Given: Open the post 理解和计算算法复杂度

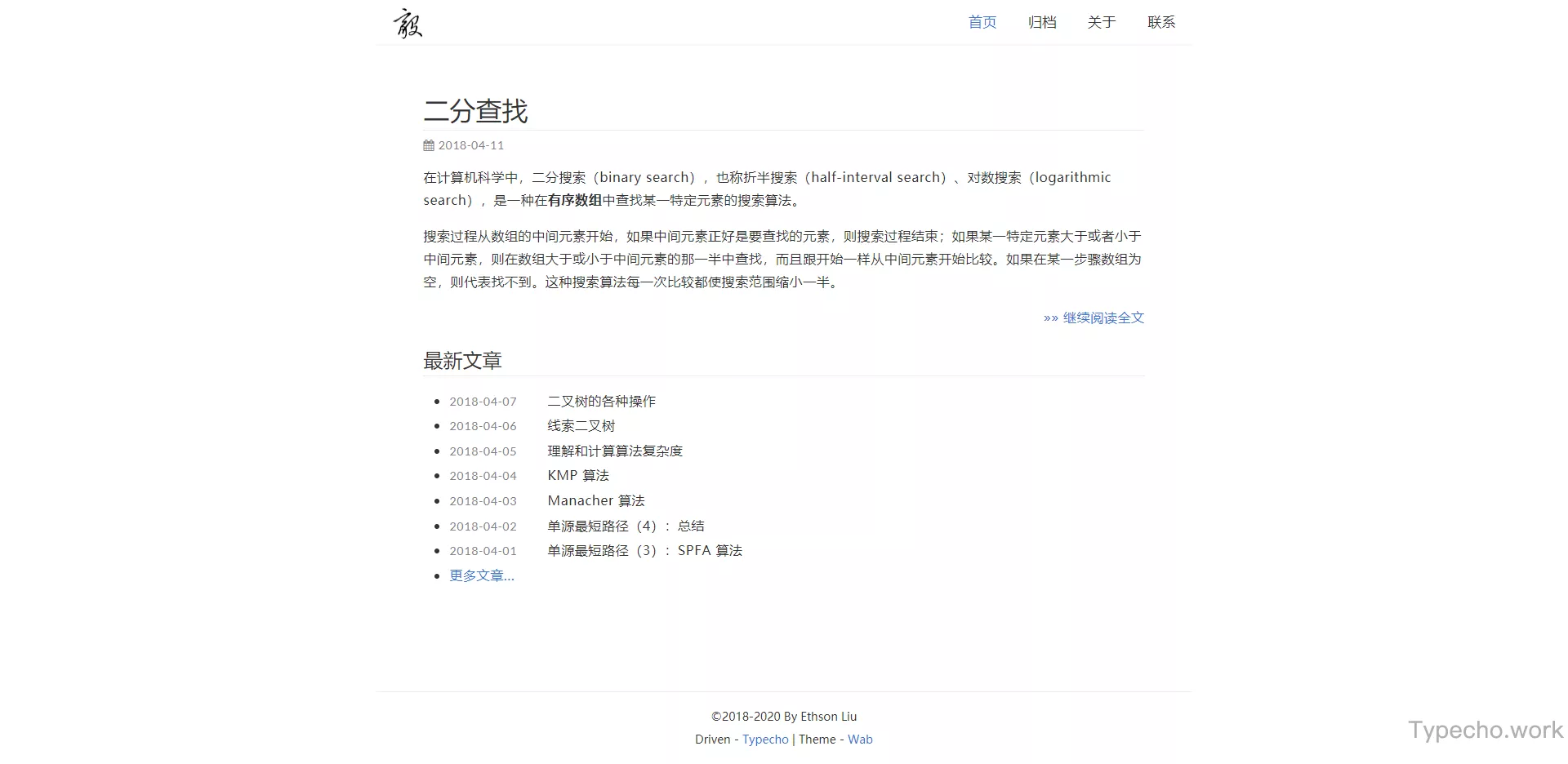Looking at the screenshot, I should [x=615, y=451].
